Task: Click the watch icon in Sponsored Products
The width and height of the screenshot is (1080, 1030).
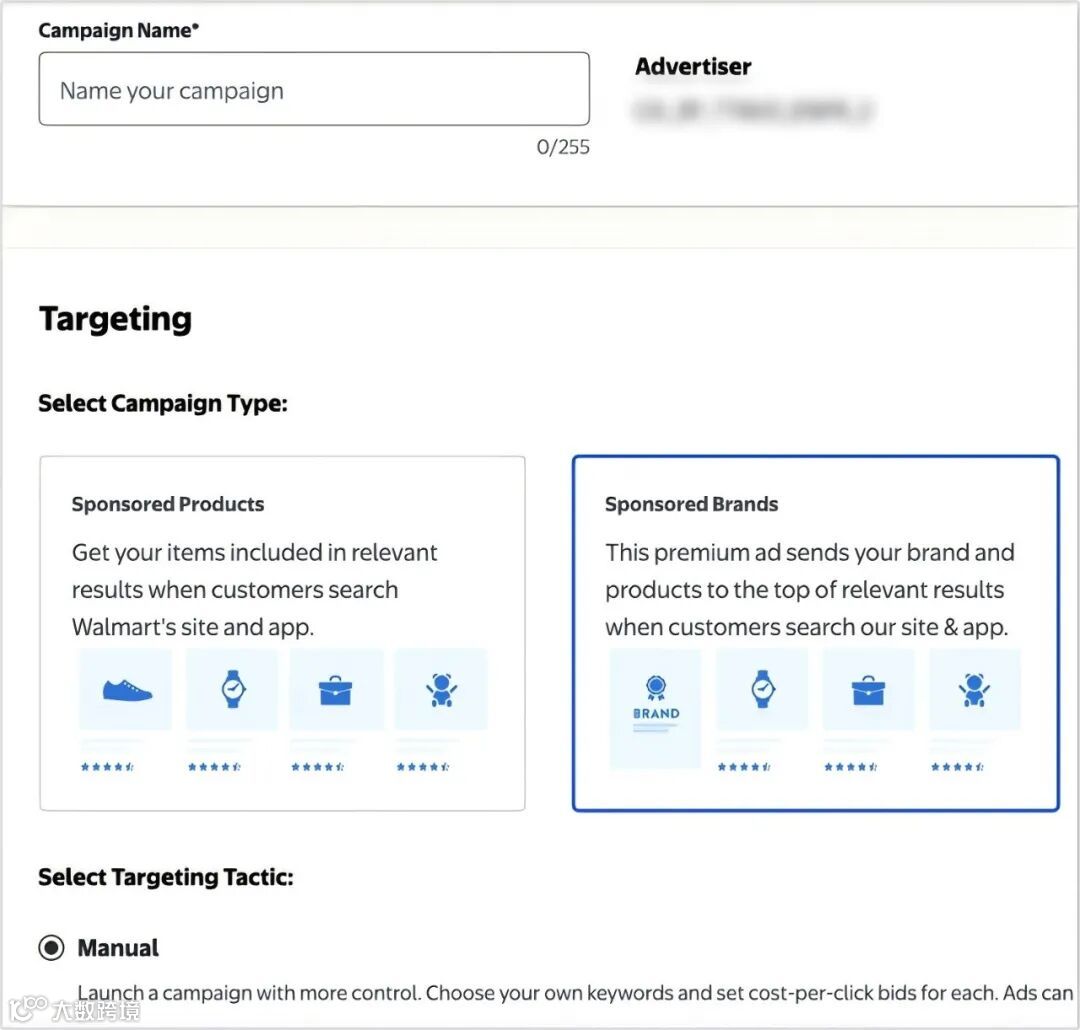Action: [x=233, y=689]
